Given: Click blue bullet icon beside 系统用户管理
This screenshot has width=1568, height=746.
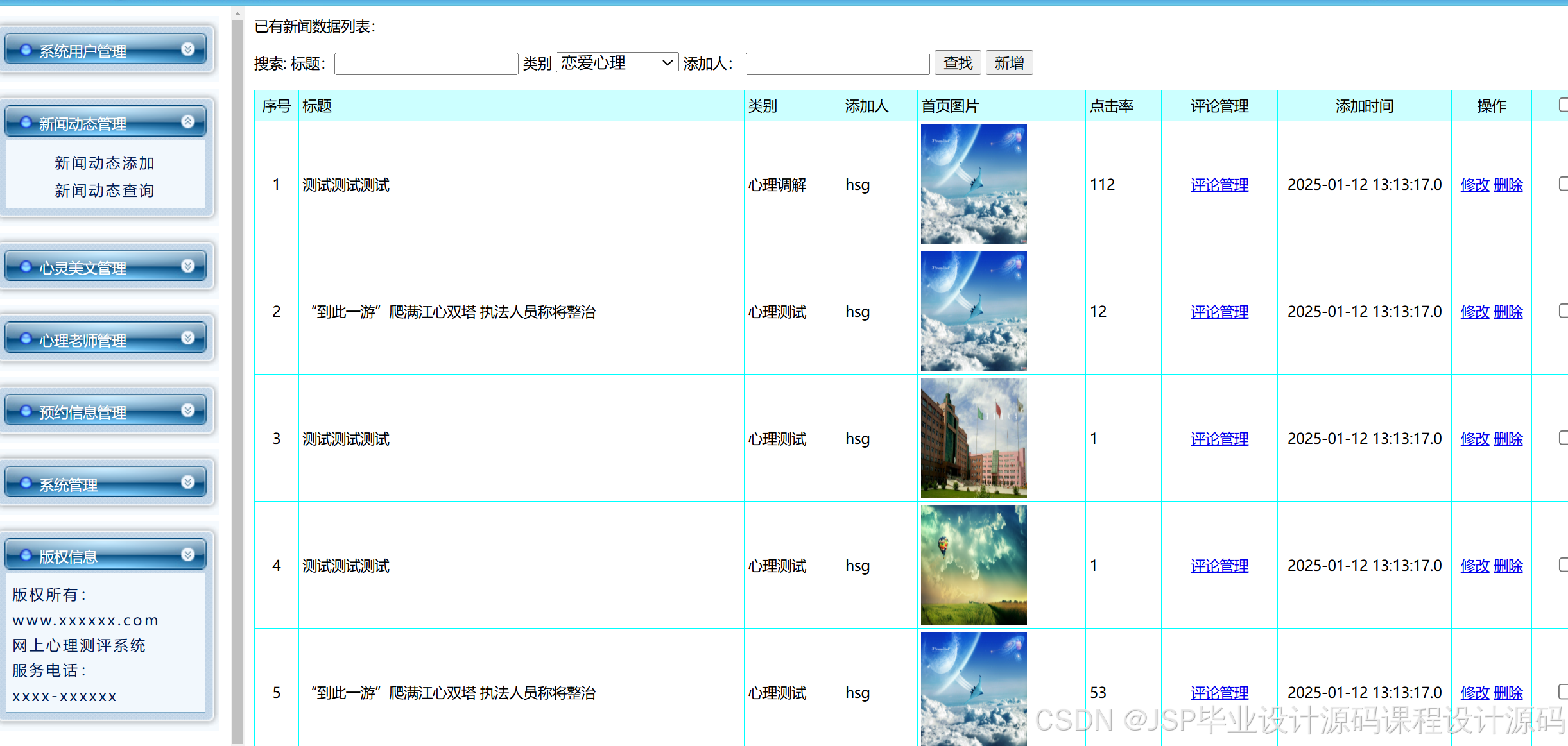Looking at the screenshot, I should (26, 49).
